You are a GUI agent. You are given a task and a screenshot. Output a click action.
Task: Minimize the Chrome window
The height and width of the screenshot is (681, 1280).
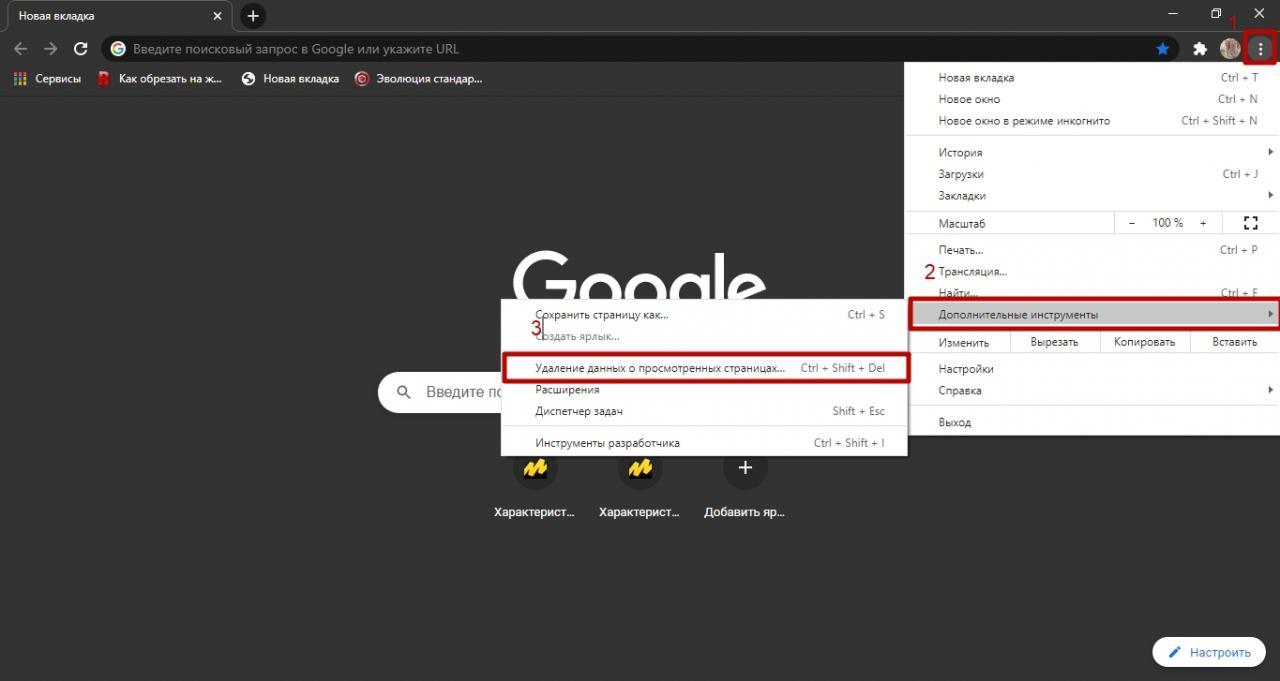(x=1172, y=13)
